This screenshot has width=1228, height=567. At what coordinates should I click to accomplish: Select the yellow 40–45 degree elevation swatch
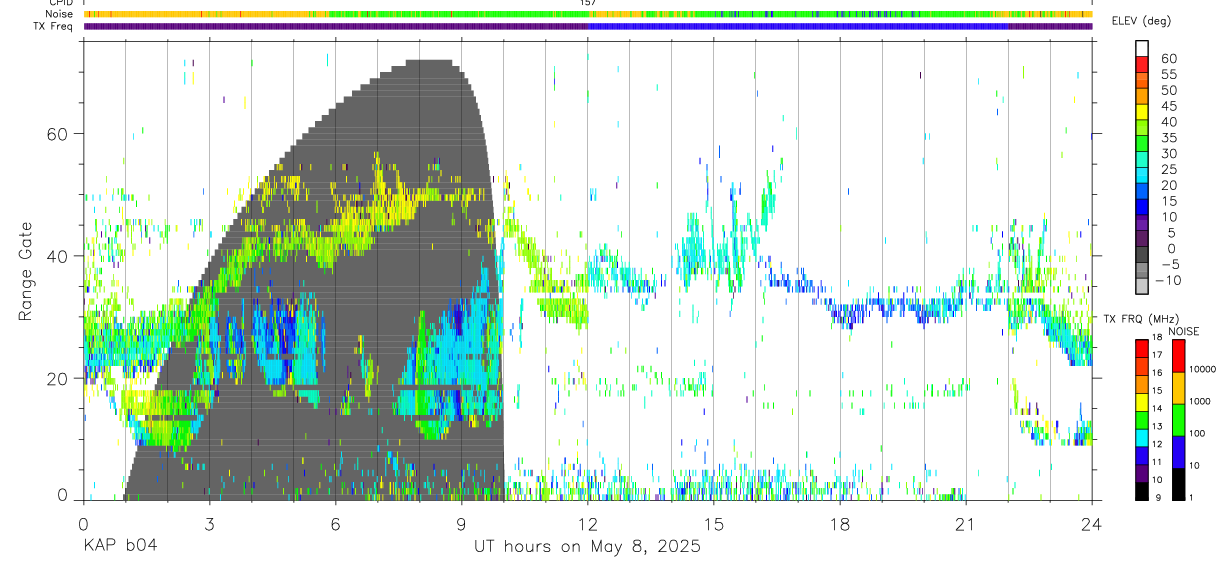(x=1142, y=112)
